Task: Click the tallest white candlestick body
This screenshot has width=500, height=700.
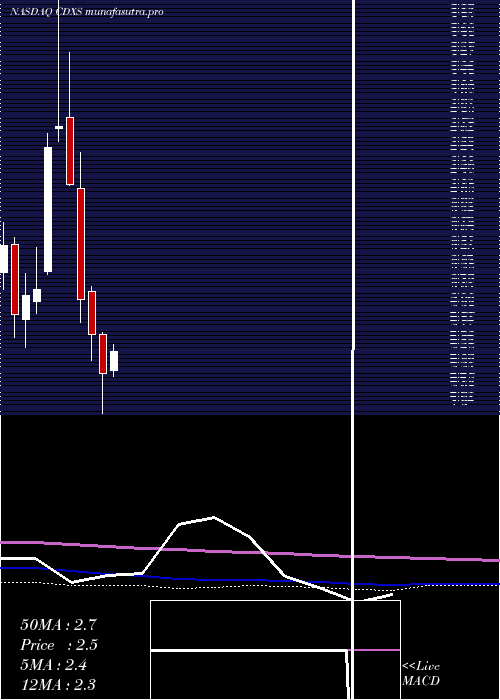Action: [x=48, y=209]
